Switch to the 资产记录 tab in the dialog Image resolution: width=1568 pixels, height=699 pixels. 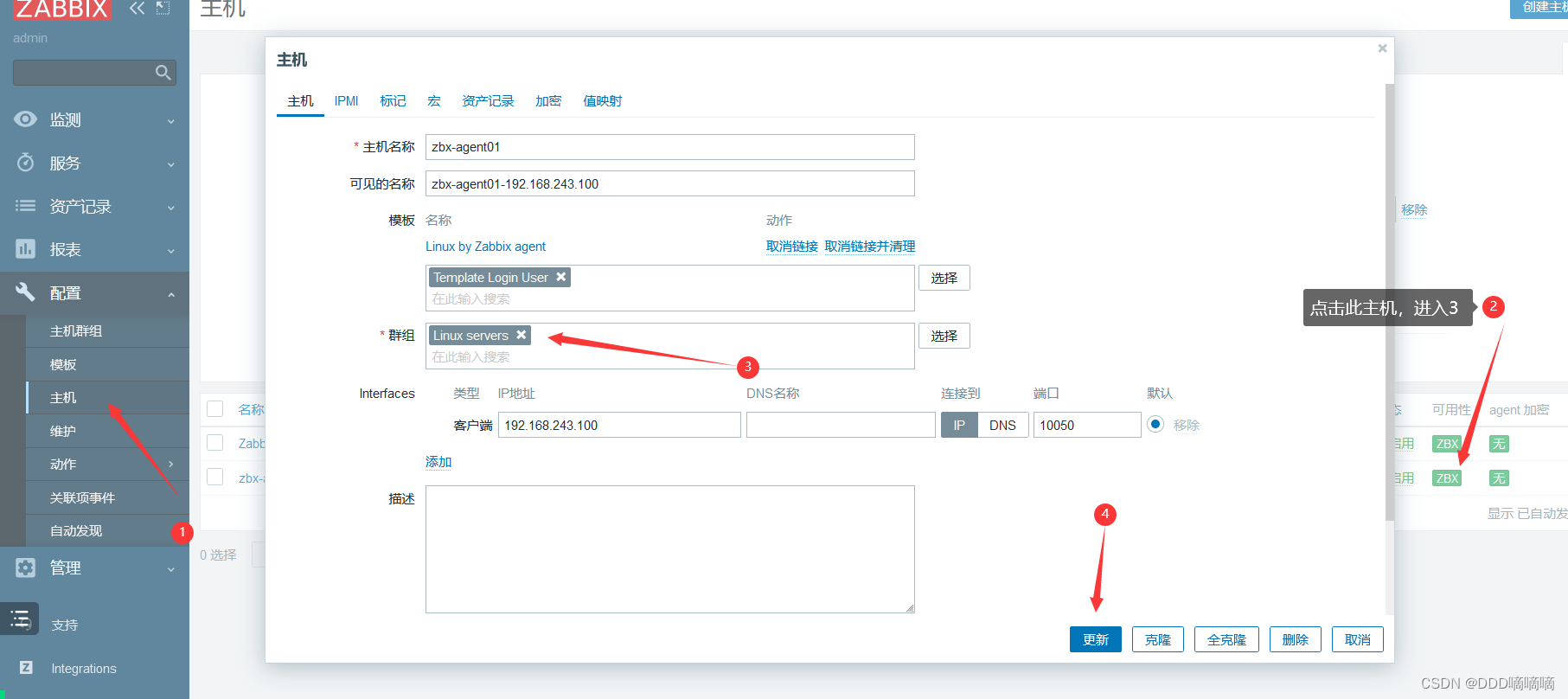(488, 101)
